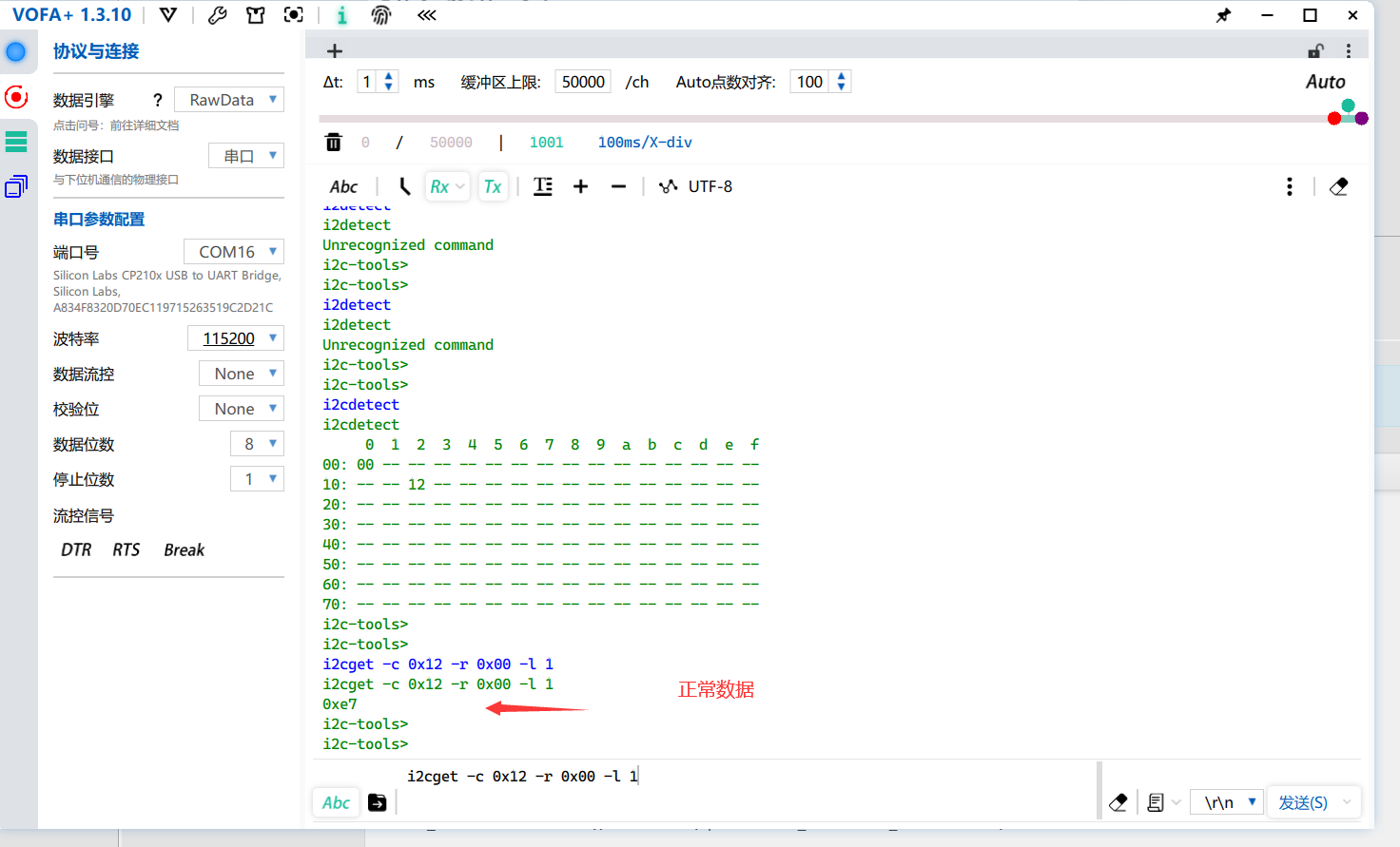Click the Auto mode label
Viewport: 1400px width, 847px height.
(1325, 82)
